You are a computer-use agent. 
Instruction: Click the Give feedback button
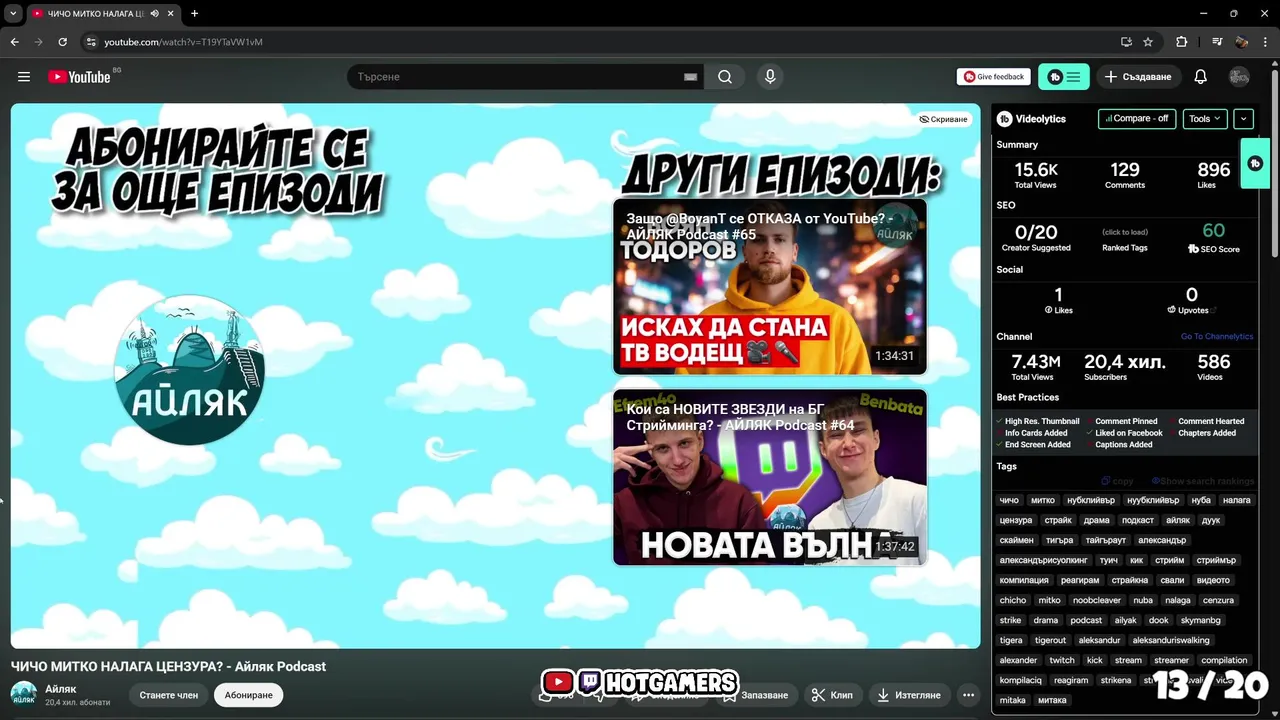coord(994,77)
